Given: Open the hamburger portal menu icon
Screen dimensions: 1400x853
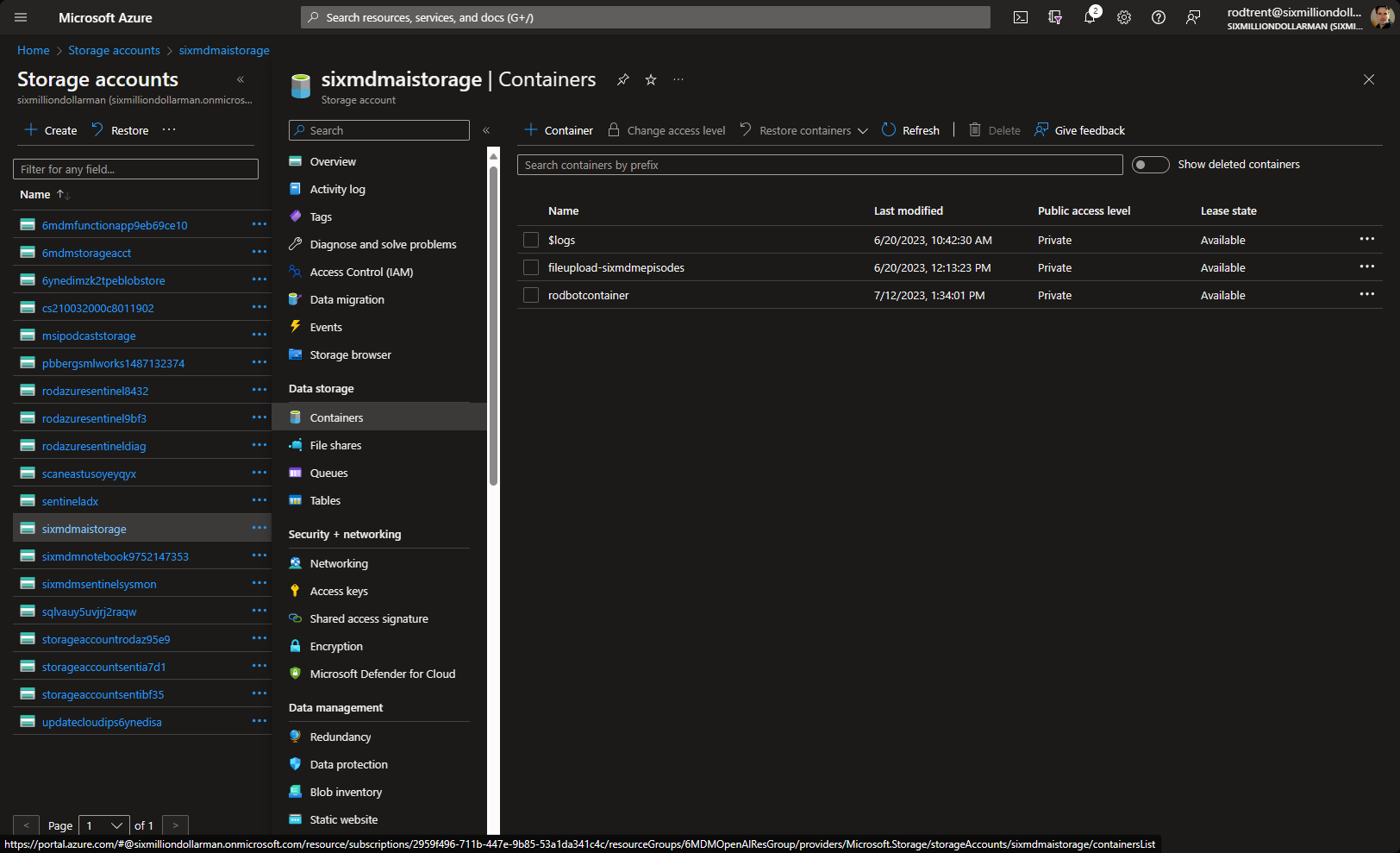Looking at the screenshot, I should (x=21, y=17).
